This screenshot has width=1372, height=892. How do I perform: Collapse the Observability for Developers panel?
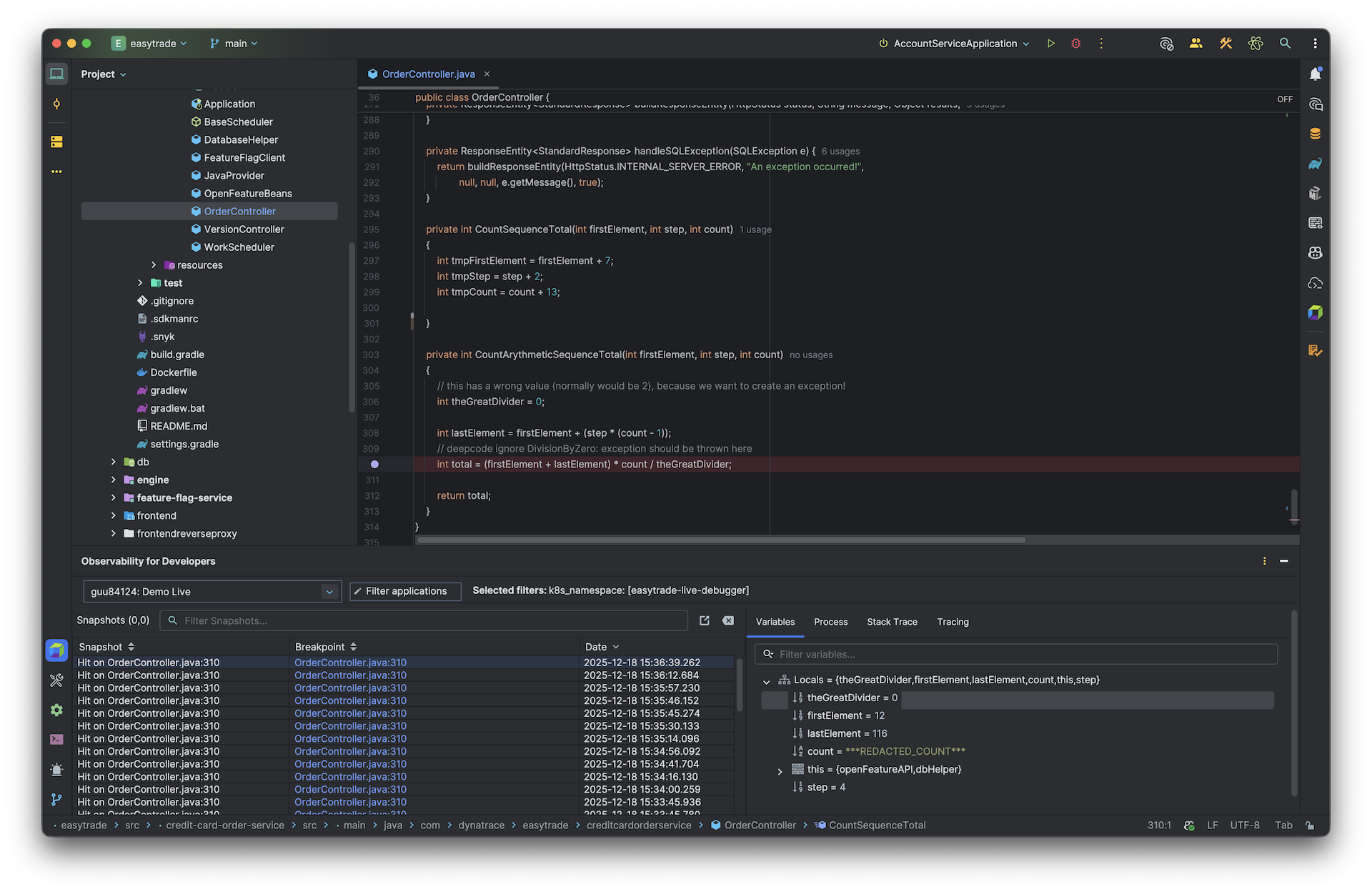coord(1283,561)
